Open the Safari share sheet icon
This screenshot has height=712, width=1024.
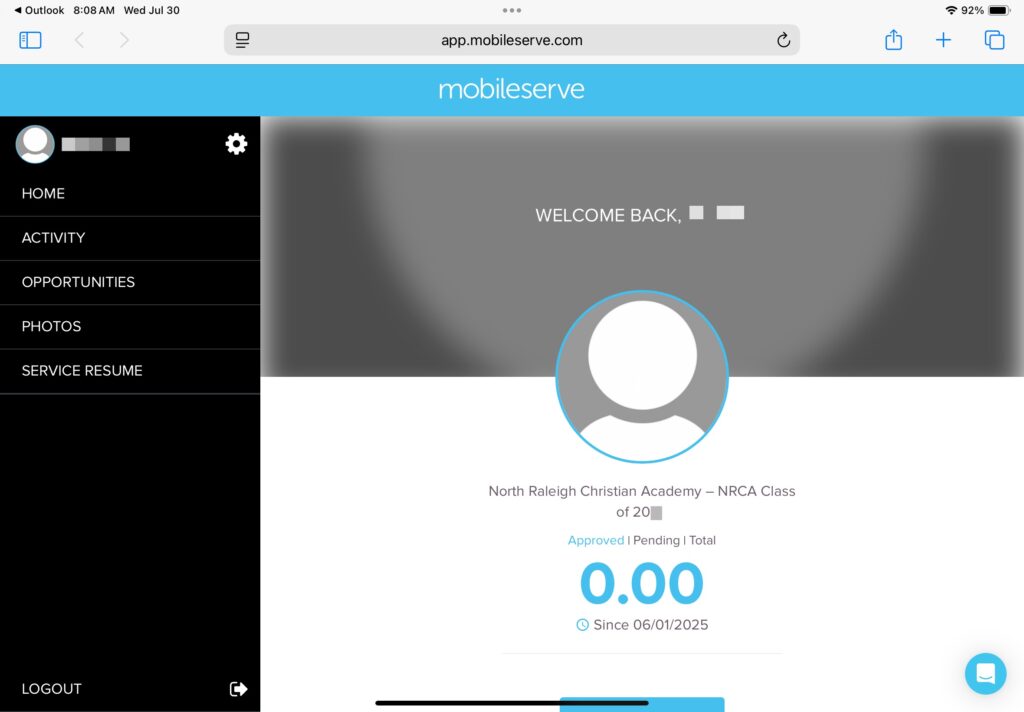[x=893, y=40]
